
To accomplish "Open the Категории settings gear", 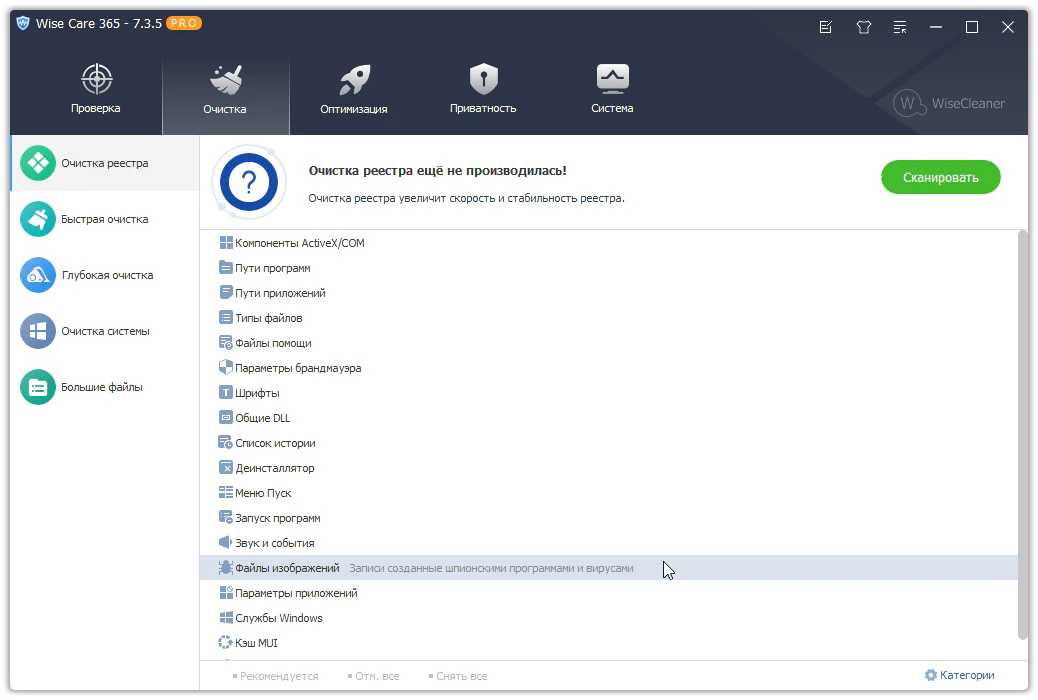I will click(x=959, y=675).
